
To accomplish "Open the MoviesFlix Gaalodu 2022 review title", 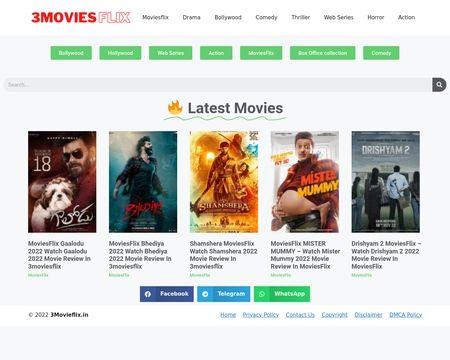I will pos(59,255).
